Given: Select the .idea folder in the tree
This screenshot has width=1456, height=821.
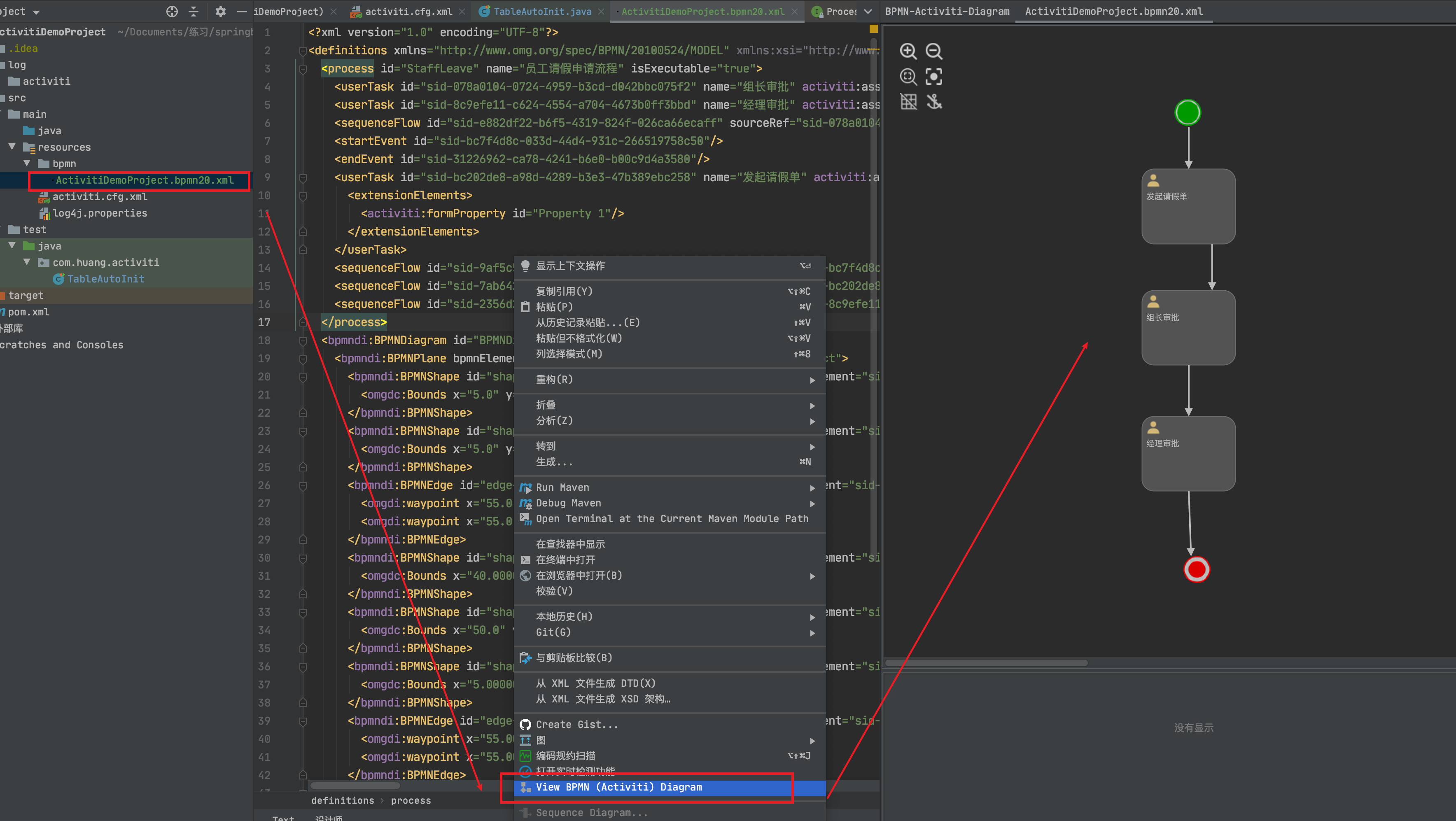Looking at the screenshot, I should [x=23, y=49].
